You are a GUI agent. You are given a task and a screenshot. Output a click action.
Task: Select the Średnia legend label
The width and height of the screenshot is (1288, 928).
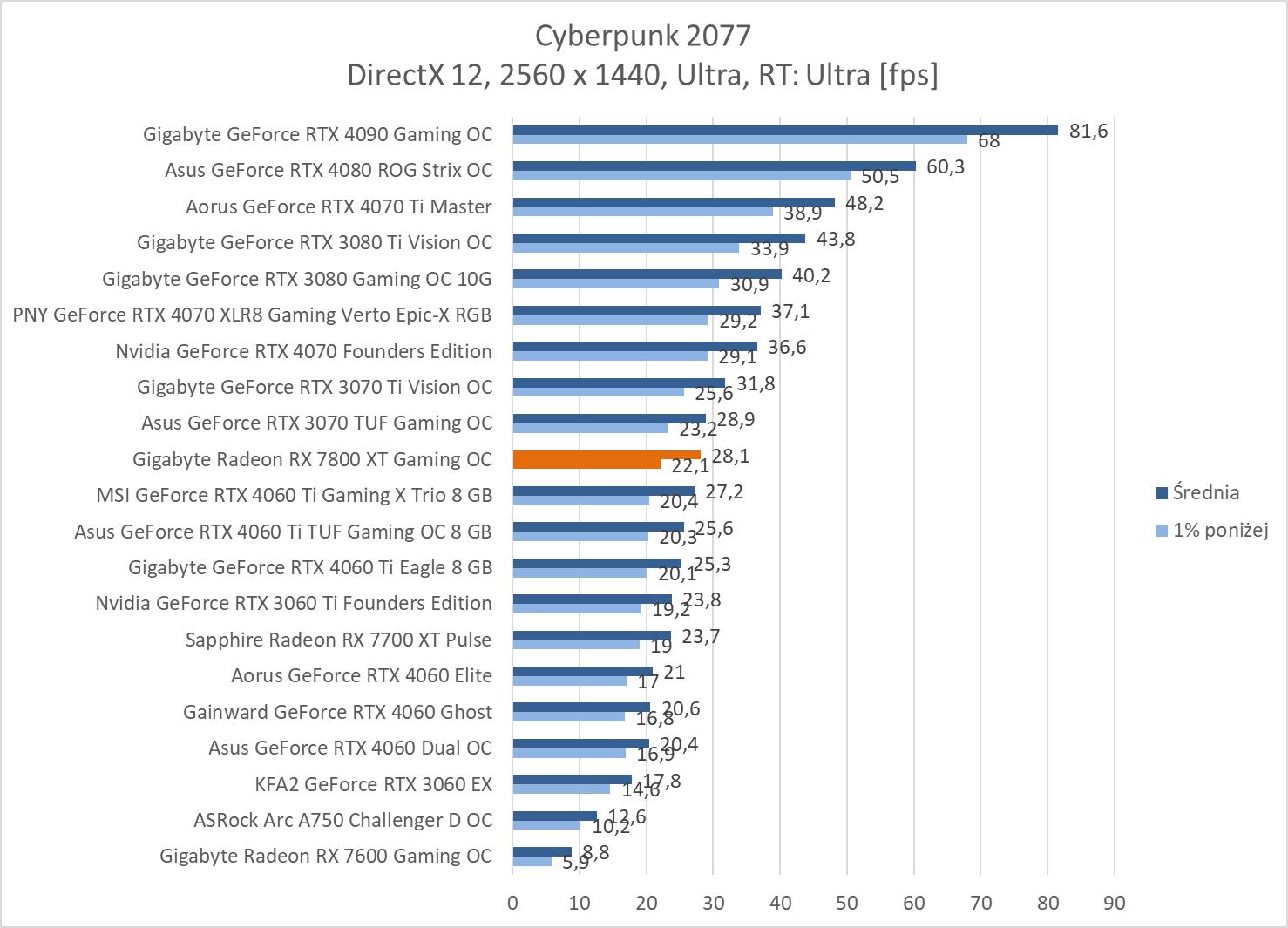click(x=1205, y=492)
